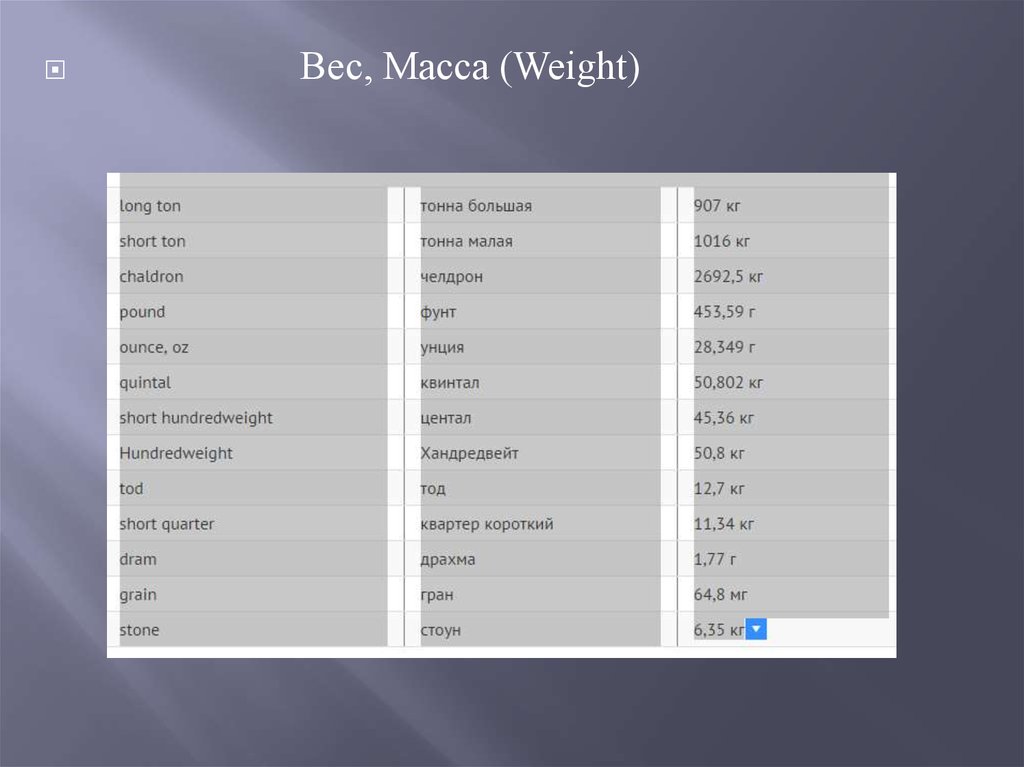Select the 'tod' table cell
1024x767 pixels.
[x=131, y=489]
